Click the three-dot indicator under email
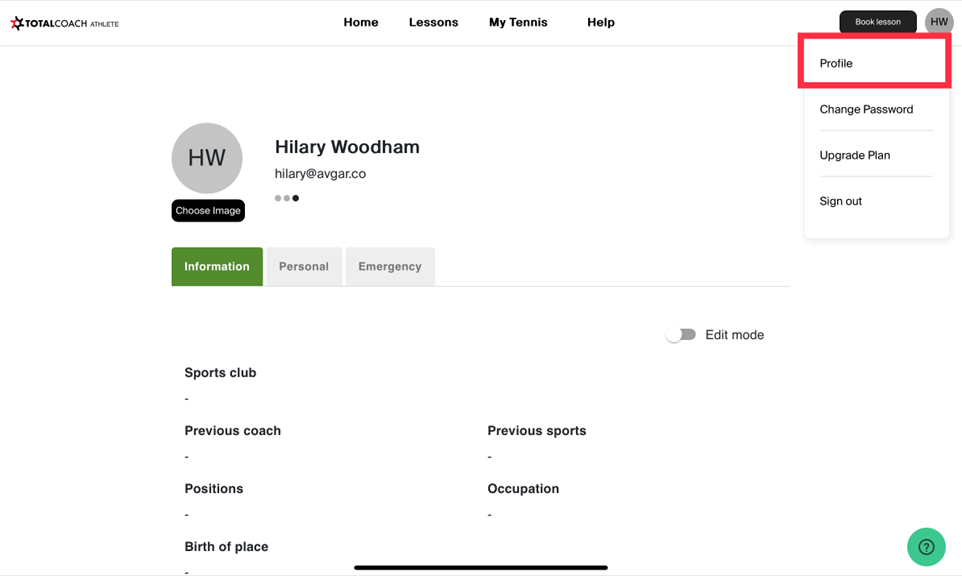962x576 pixels. [x=287, y=198]
